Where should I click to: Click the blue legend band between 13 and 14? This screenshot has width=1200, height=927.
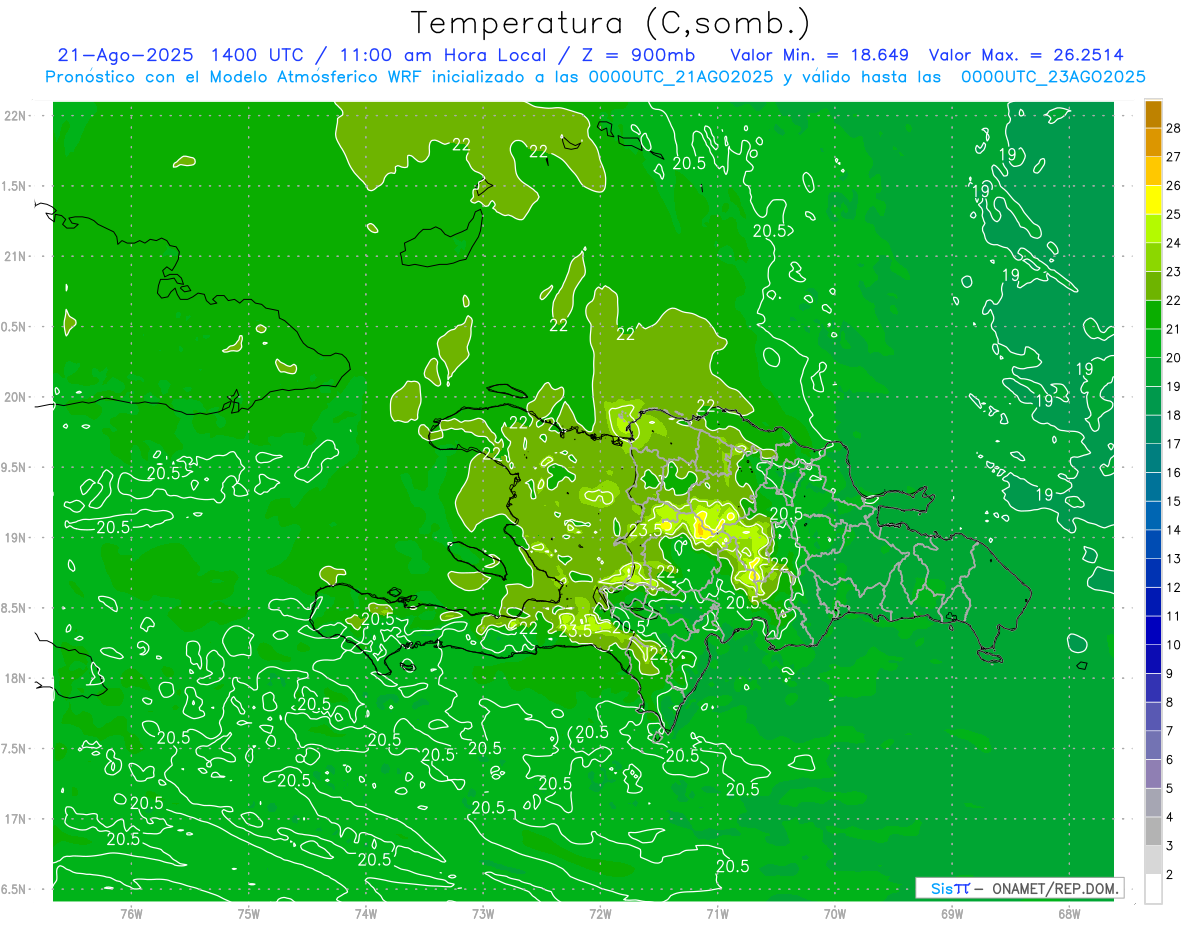(x=1153, y=545)
